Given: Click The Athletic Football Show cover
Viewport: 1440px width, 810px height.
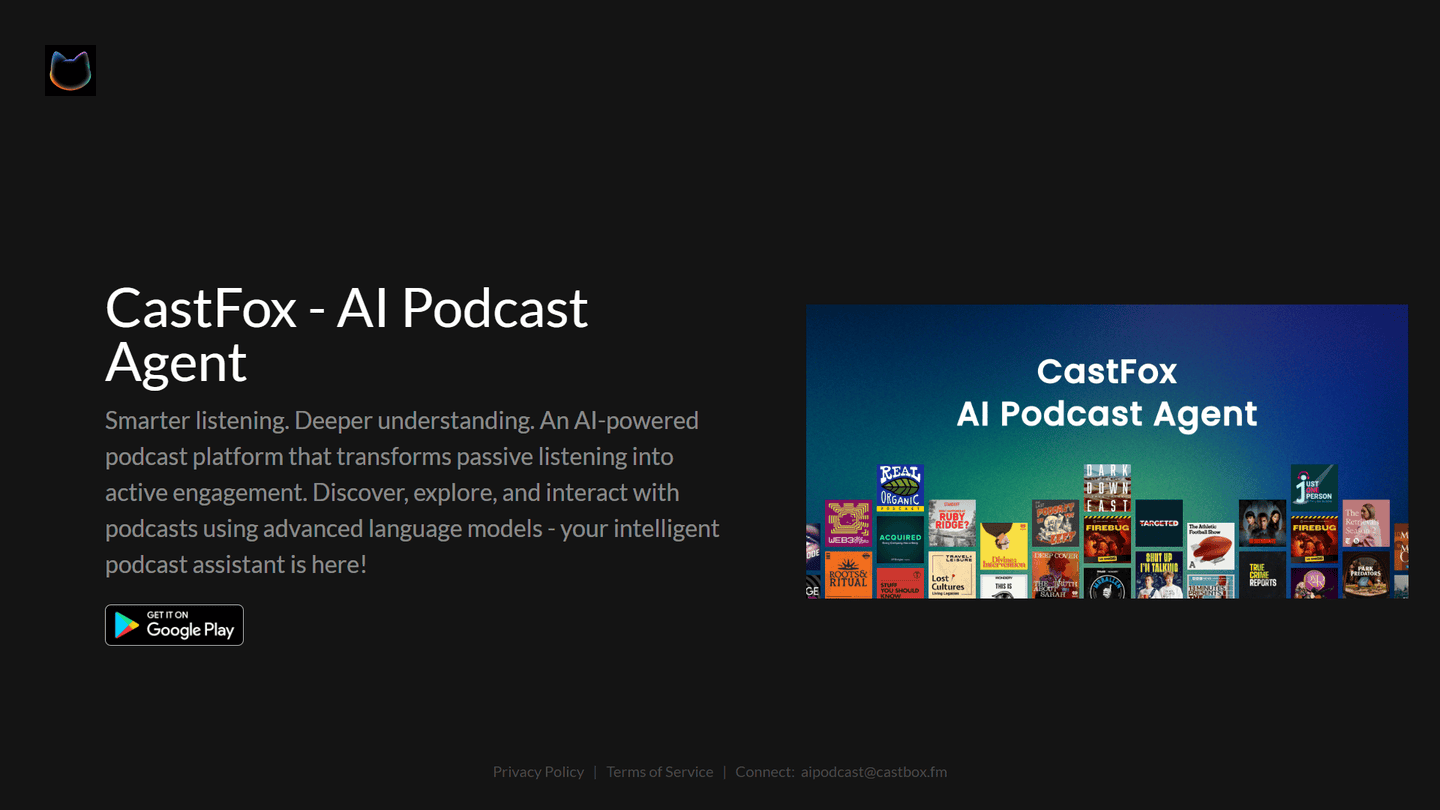Looking at the screenshot, I should pyautogui.click(x=1210, y=546).
